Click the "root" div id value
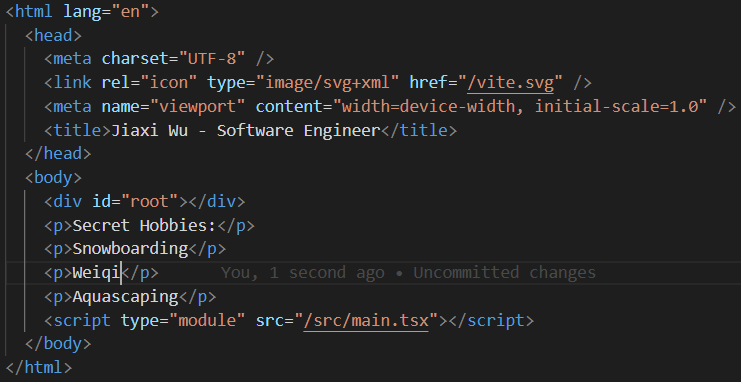Image resolution: width=741 pixels, height=382 pixels. [x=149, y=202]
